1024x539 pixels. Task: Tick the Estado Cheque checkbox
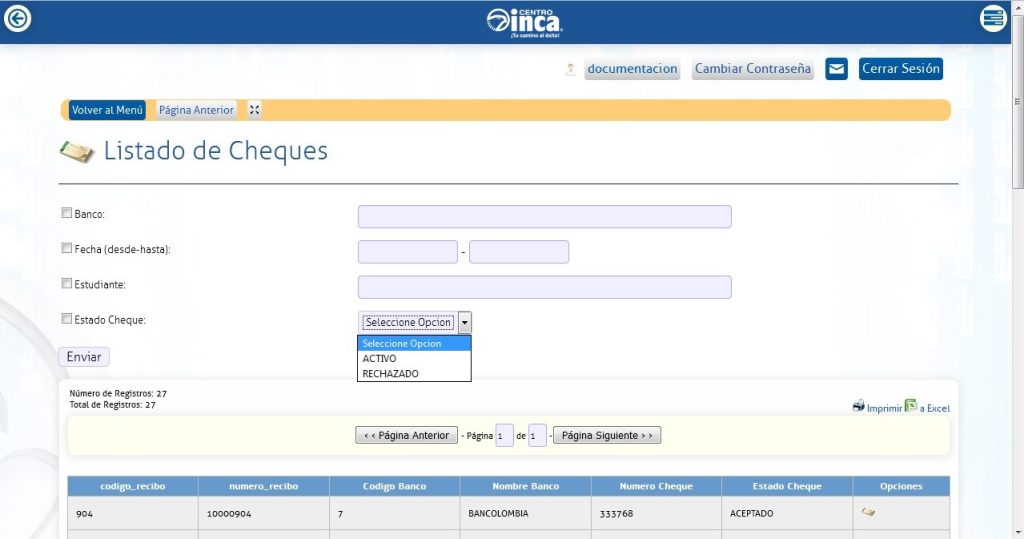click(x=67, y=319)
